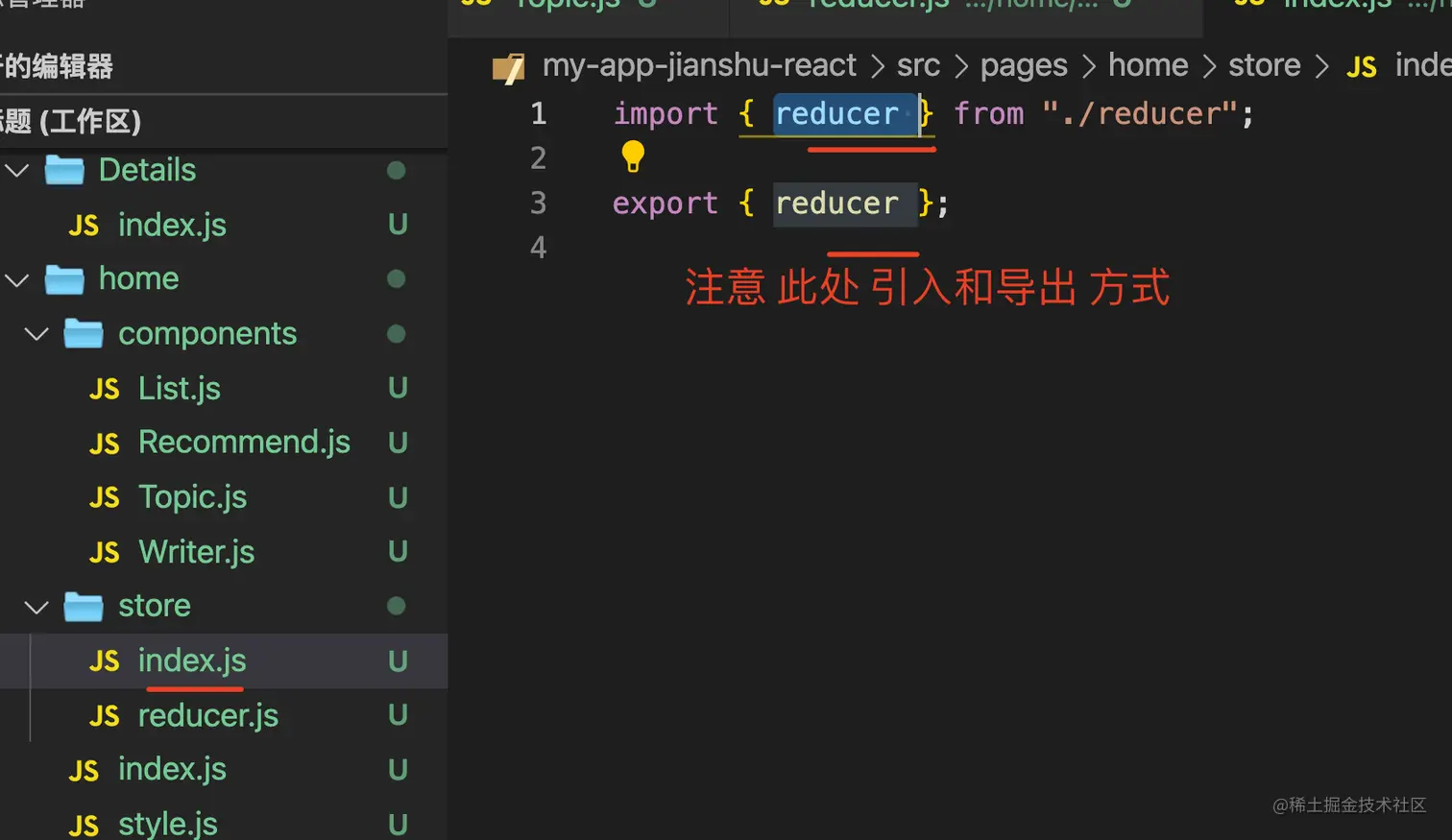This screenshot has width=1452, height=840.
Task: Click the breadcrumb project folder icon
Action: [x=508, y=67]
